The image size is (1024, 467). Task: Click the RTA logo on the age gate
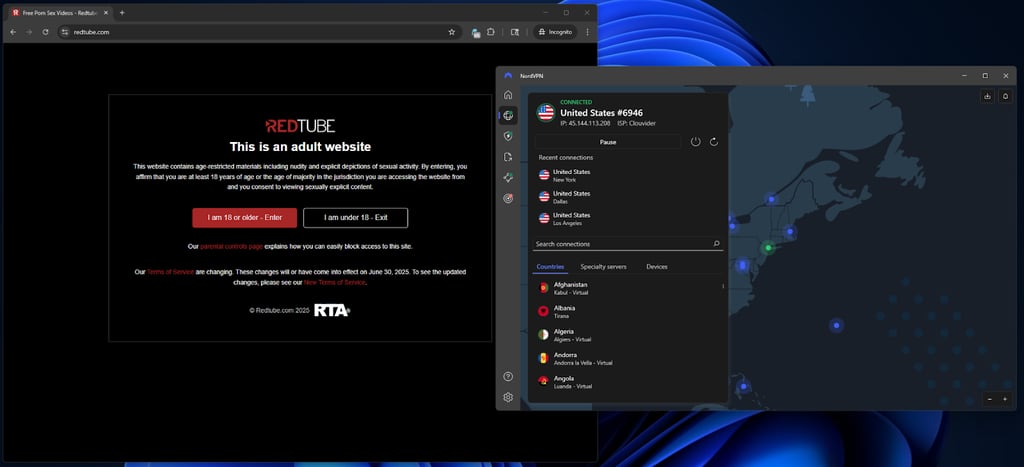[x=332, y=310]
